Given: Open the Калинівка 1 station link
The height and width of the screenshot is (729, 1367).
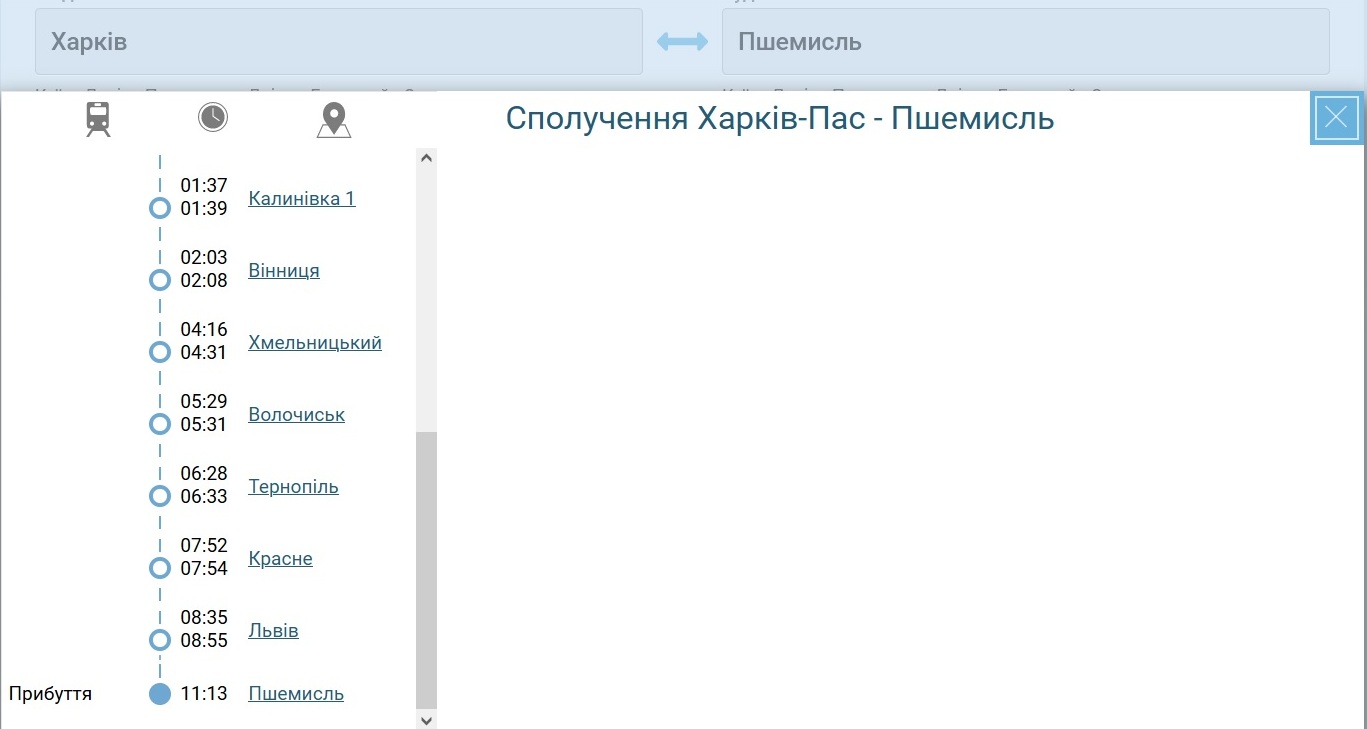Looking at the screenshot, I should tap(302, 198).
